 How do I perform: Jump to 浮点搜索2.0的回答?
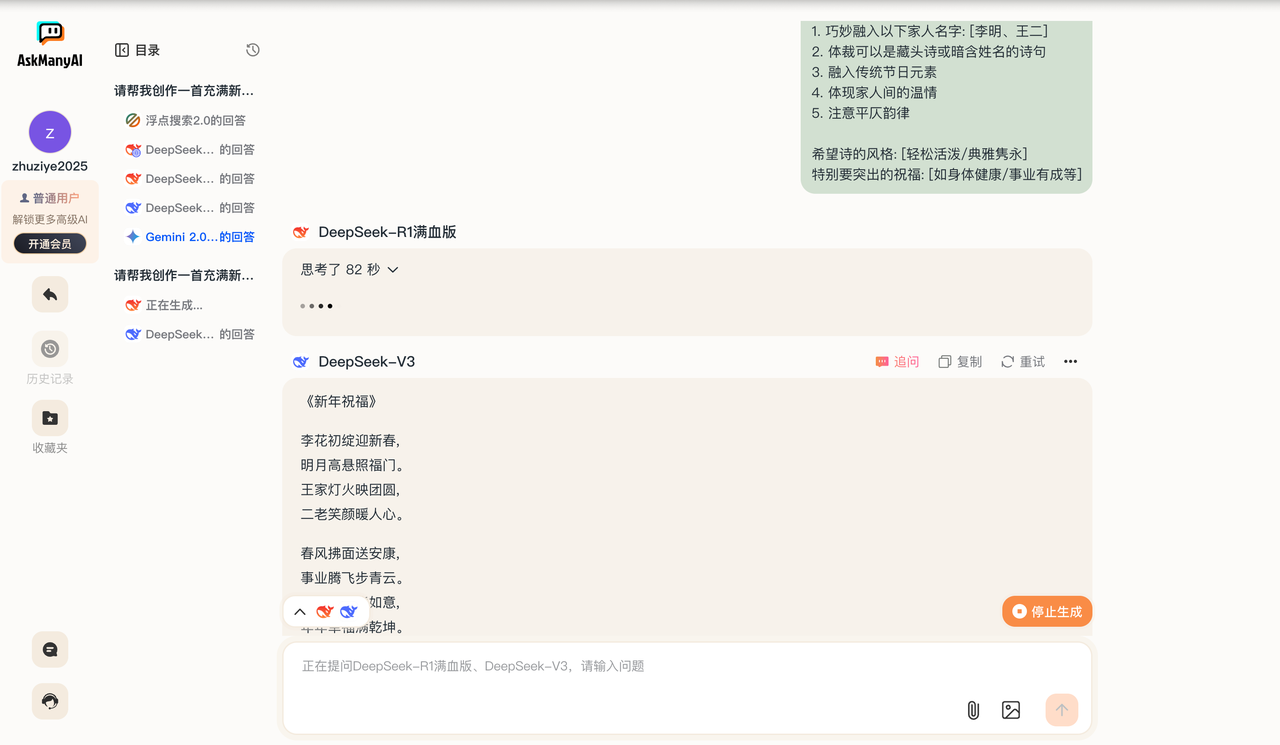196,120
